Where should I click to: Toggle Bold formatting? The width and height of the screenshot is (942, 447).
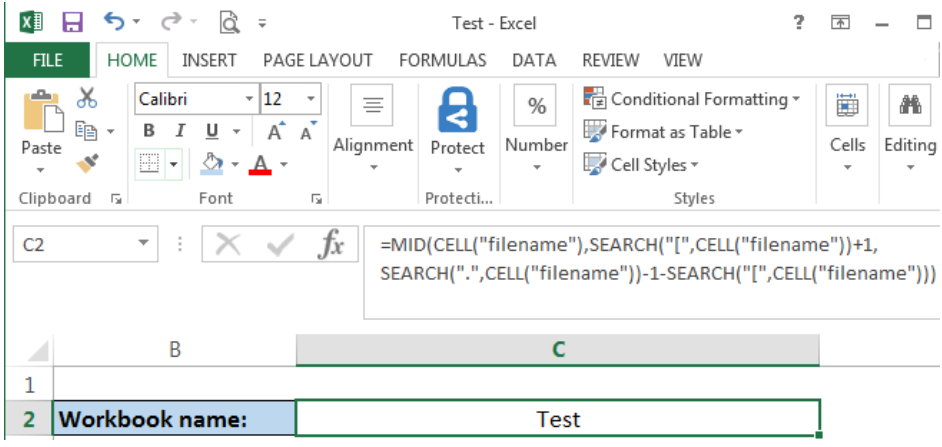pos(149,131)
